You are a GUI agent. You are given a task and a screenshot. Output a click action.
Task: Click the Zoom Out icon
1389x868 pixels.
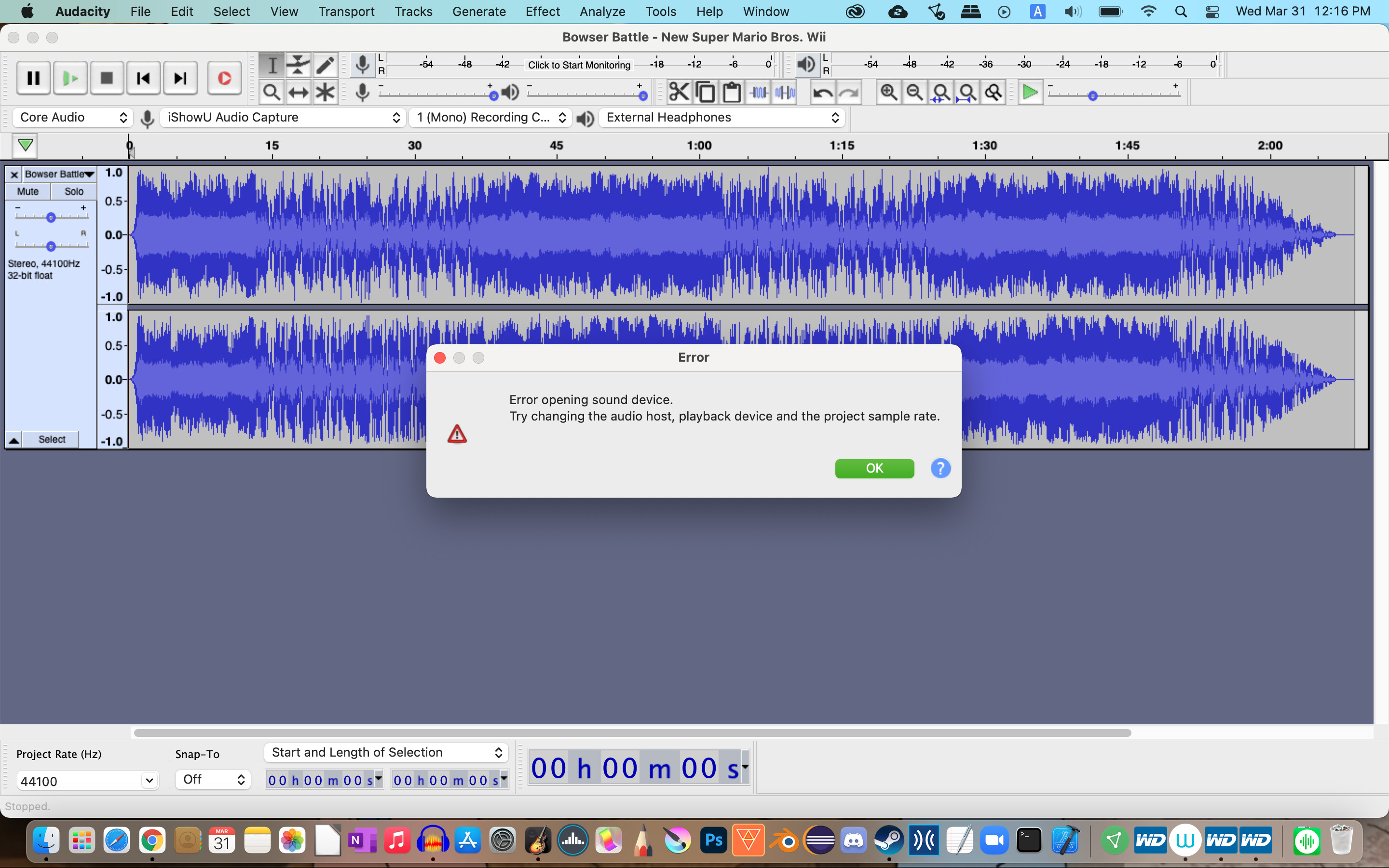tap(915, 92)
